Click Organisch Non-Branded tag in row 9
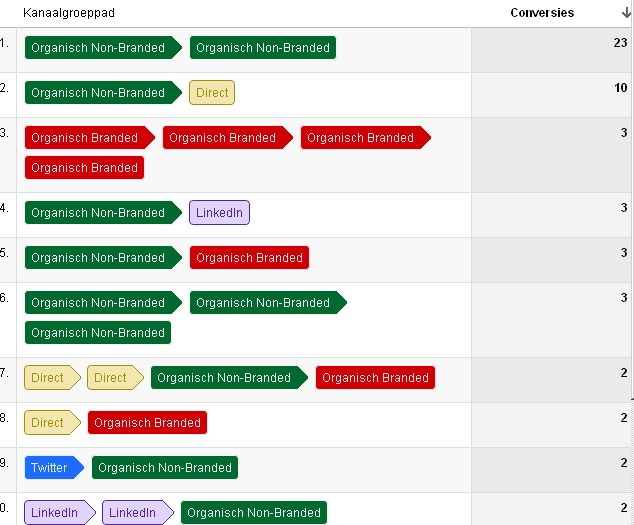The width and height of the screenshot is (634, 525). coord(165,468)
